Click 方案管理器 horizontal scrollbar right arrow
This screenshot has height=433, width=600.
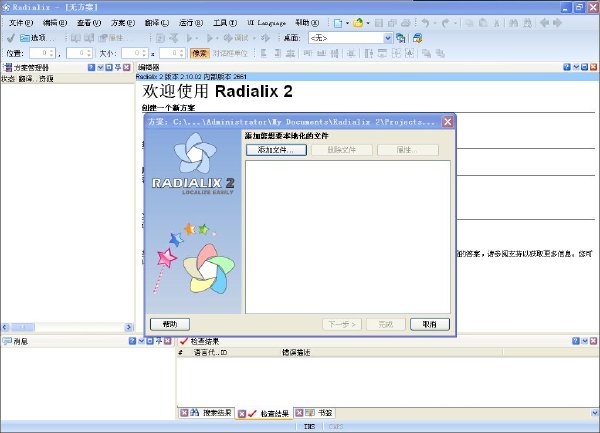click(128, 327)
